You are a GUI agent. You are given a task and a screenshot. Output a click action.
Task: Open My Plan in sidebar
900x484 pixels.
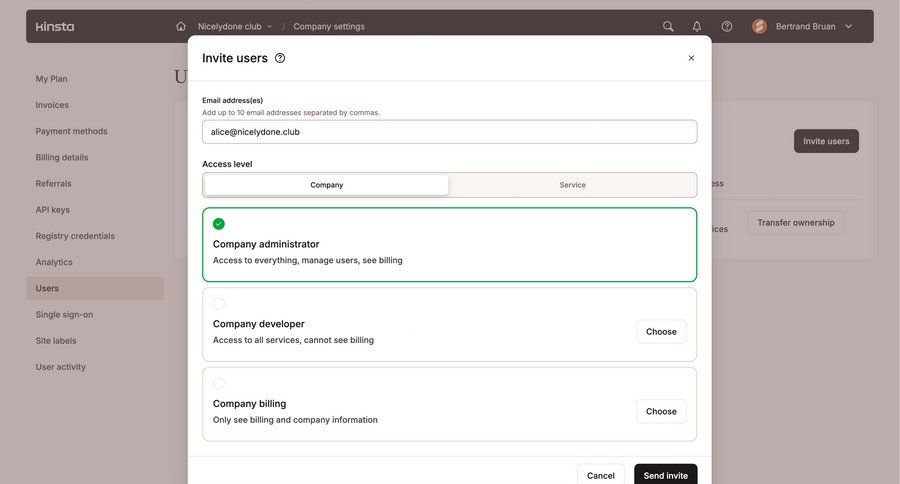coord(52,79)
